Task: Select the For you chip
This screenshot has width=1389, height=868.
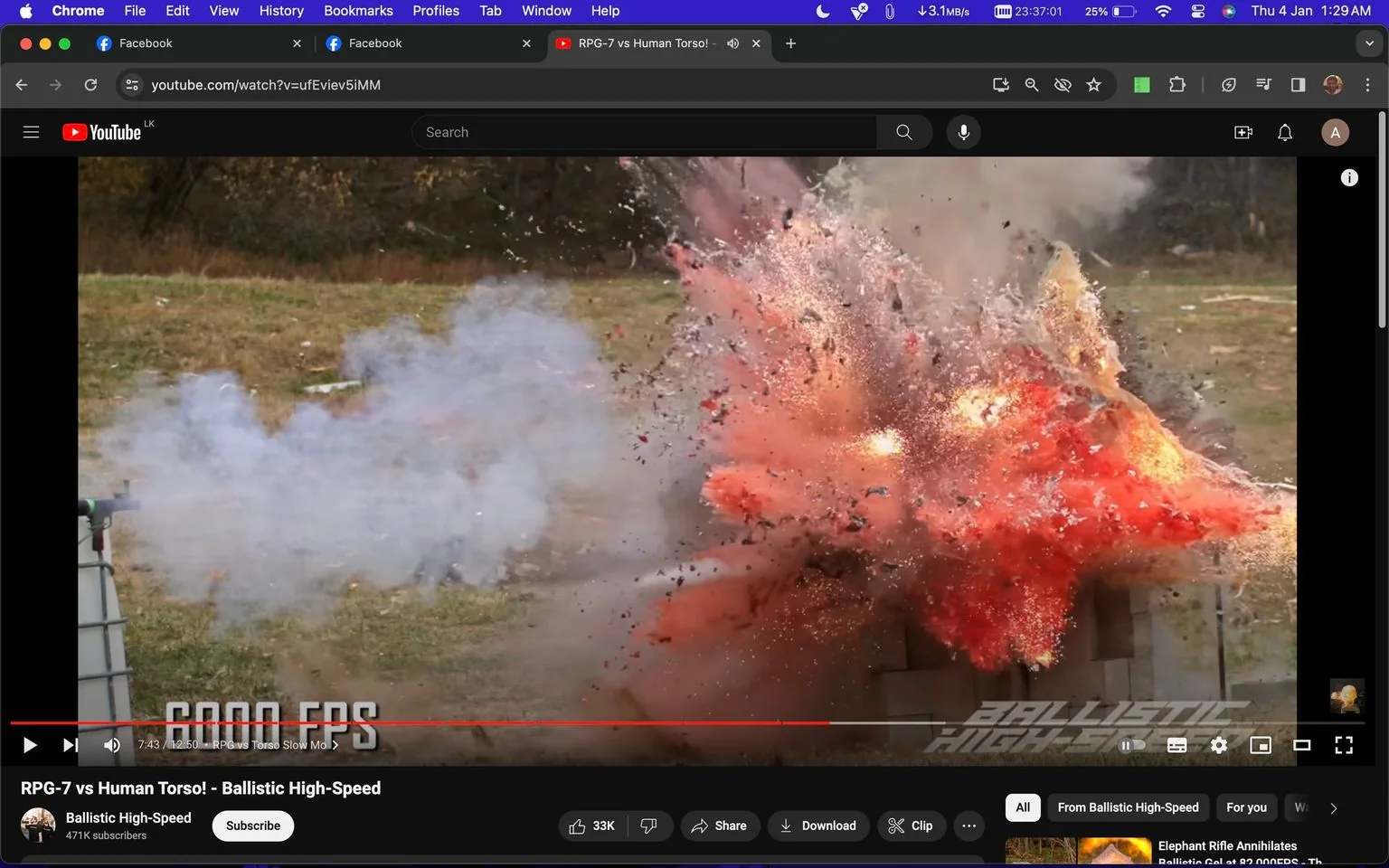Action: pyautogui.click(x=1246, y=807)
